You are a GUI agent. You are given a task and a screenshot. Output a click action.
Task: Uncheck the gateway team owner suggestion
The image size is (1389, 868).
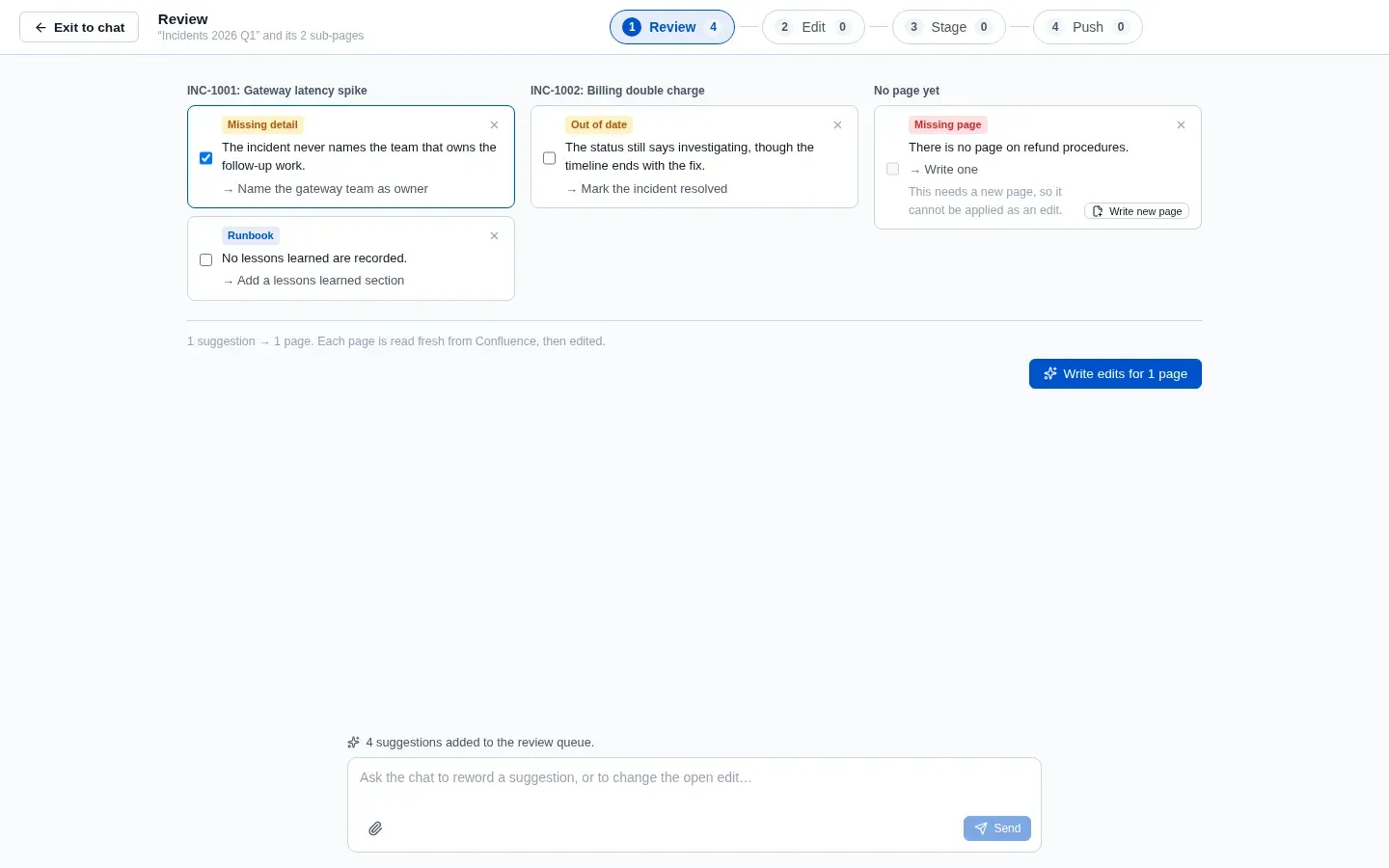click(x=205, y=158)
